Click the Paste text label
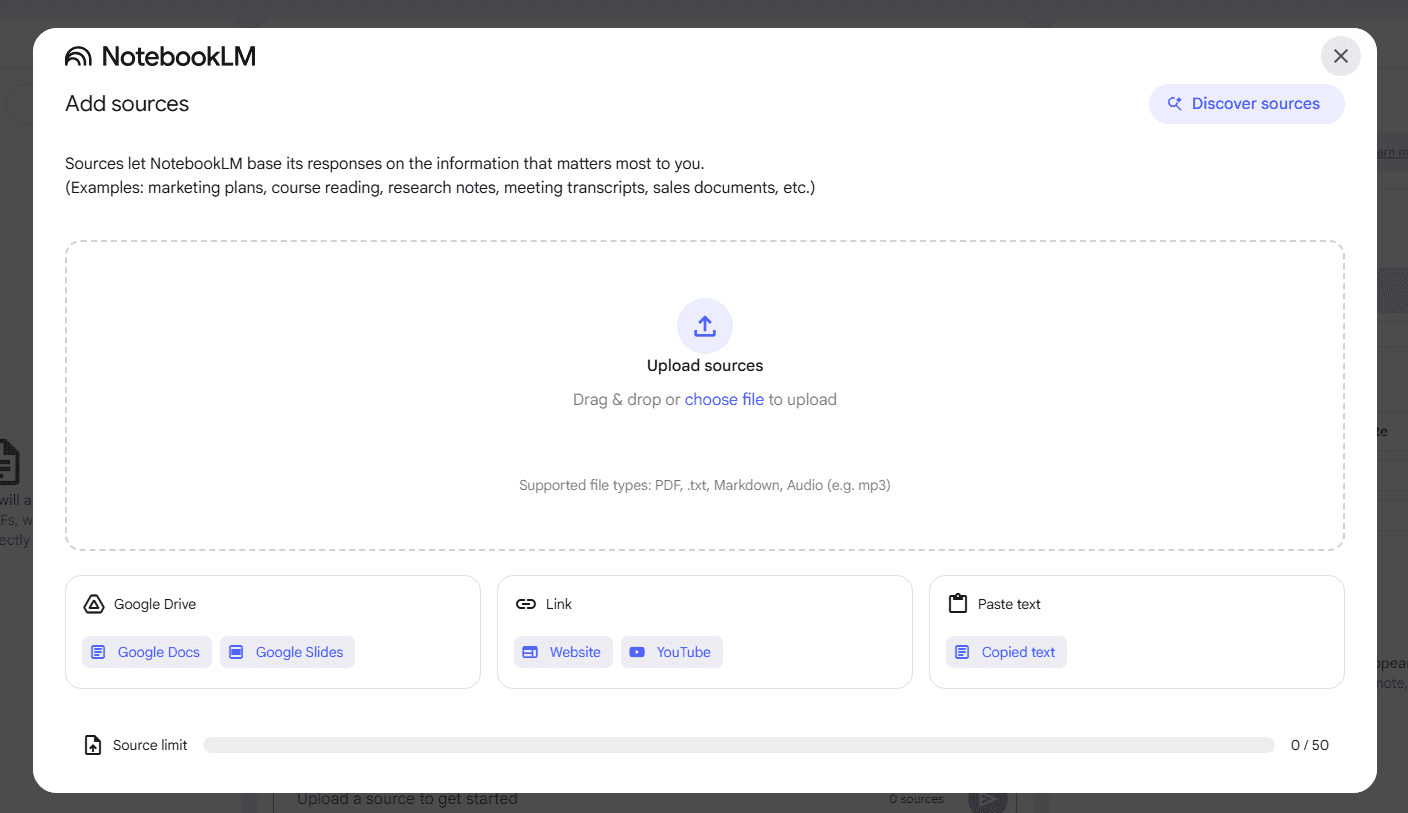 tap(1009, 604)
